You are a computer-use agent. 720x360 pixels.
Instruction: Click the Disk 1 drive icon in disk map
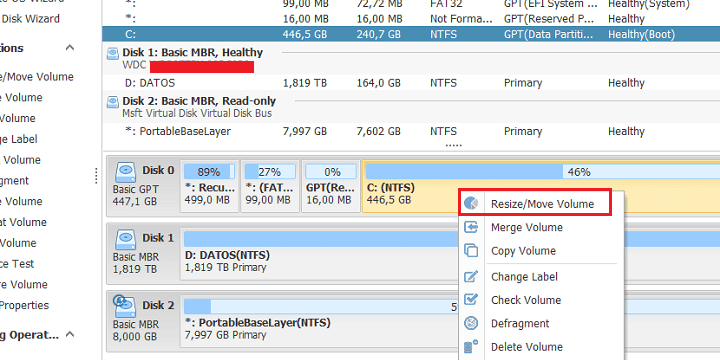coord(125,239)
